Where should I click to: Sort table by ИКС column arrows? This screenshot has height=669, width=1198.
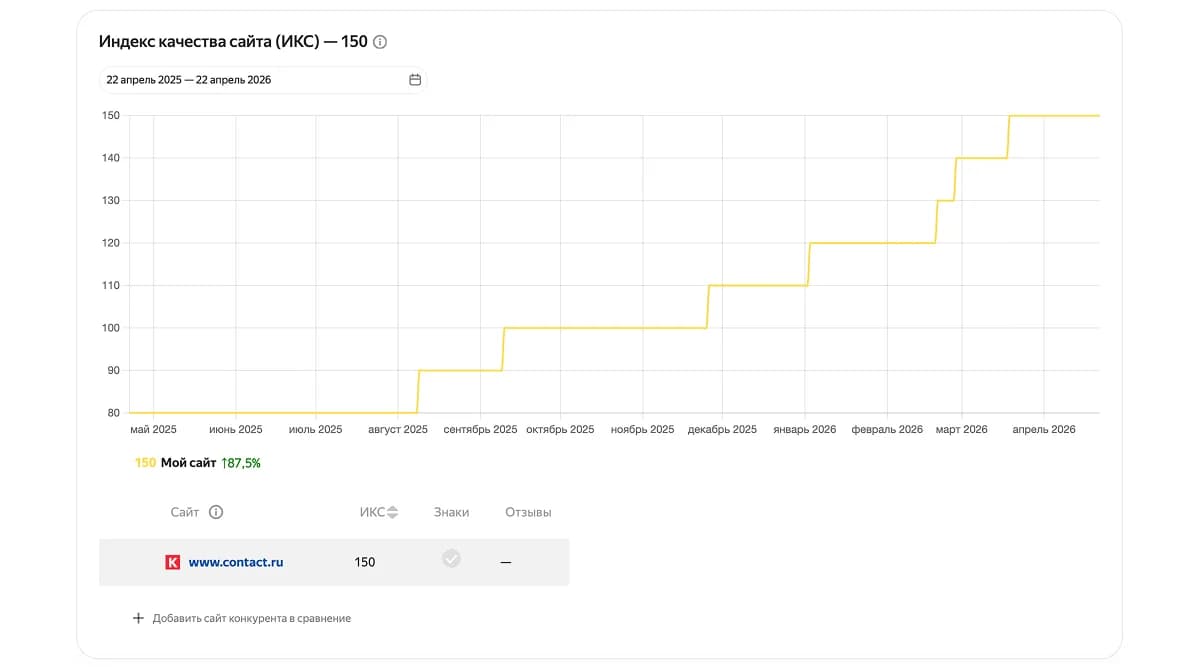pos(393,512)
